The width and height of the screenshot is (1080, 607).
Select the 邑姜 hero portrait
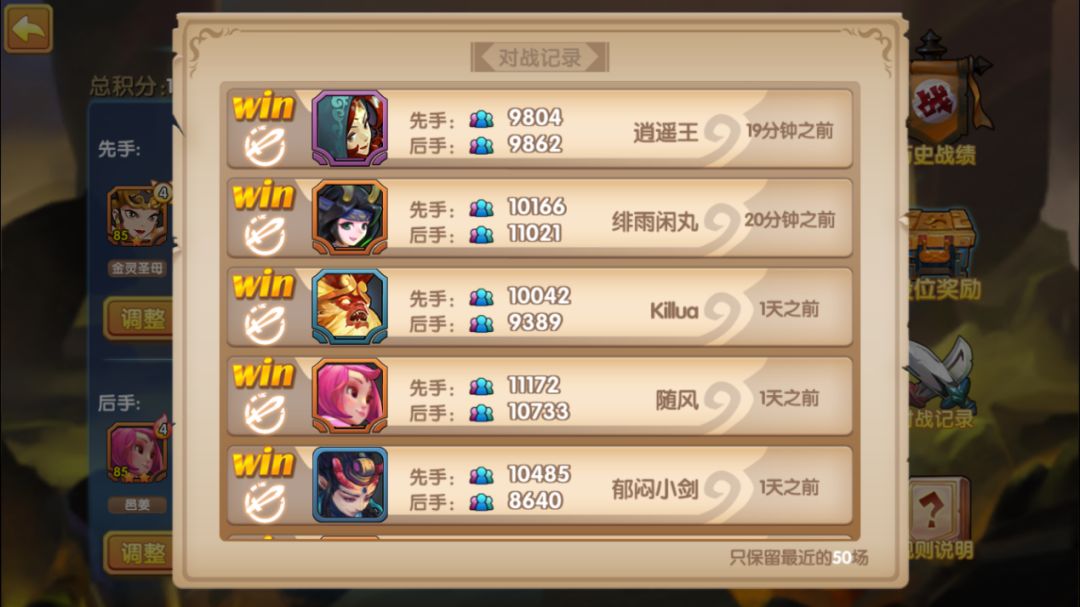tap(138, 451)
